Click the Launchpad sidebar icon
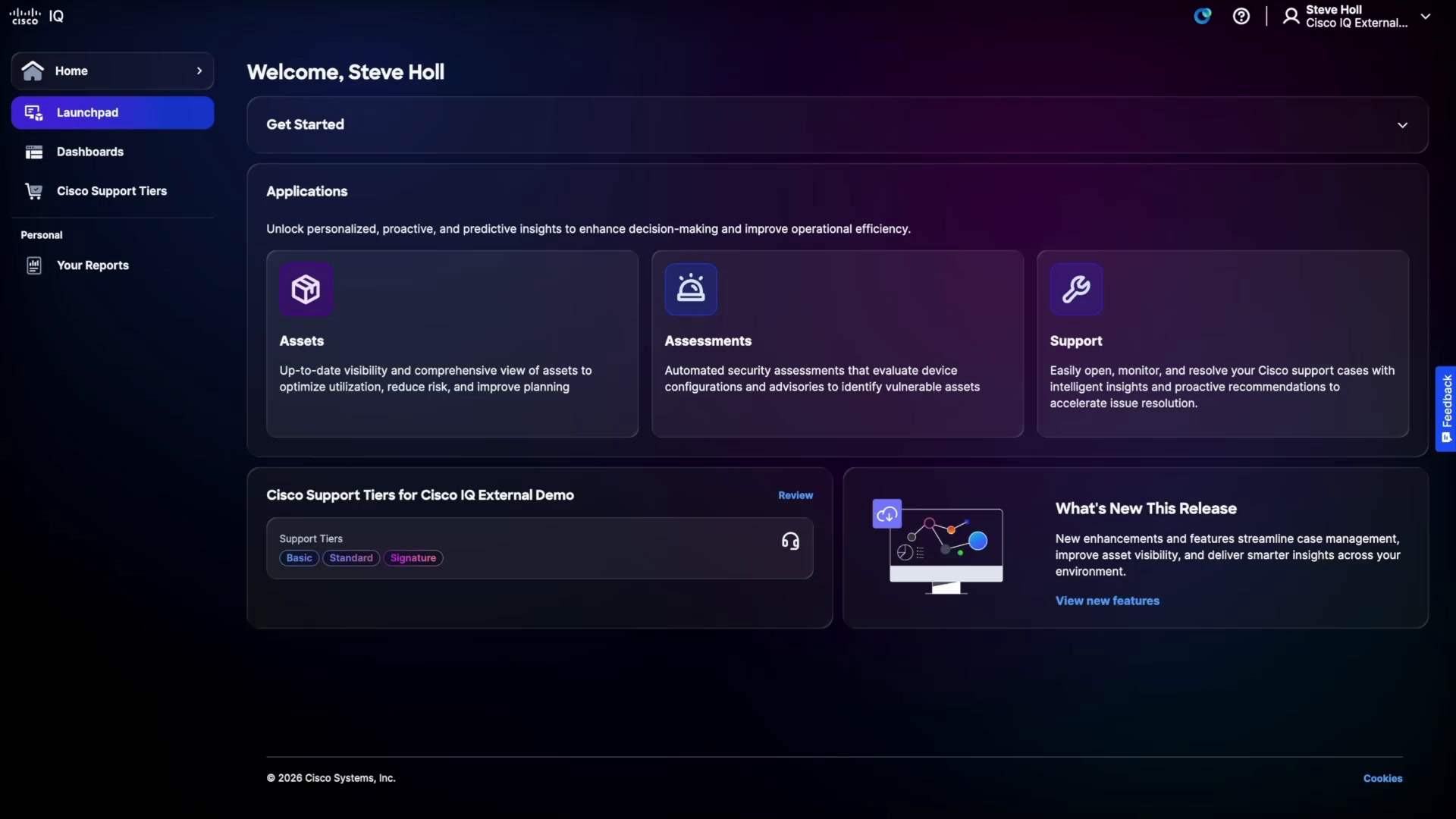The height and width of the screenshot is (819, 1456). coord(33,113)
